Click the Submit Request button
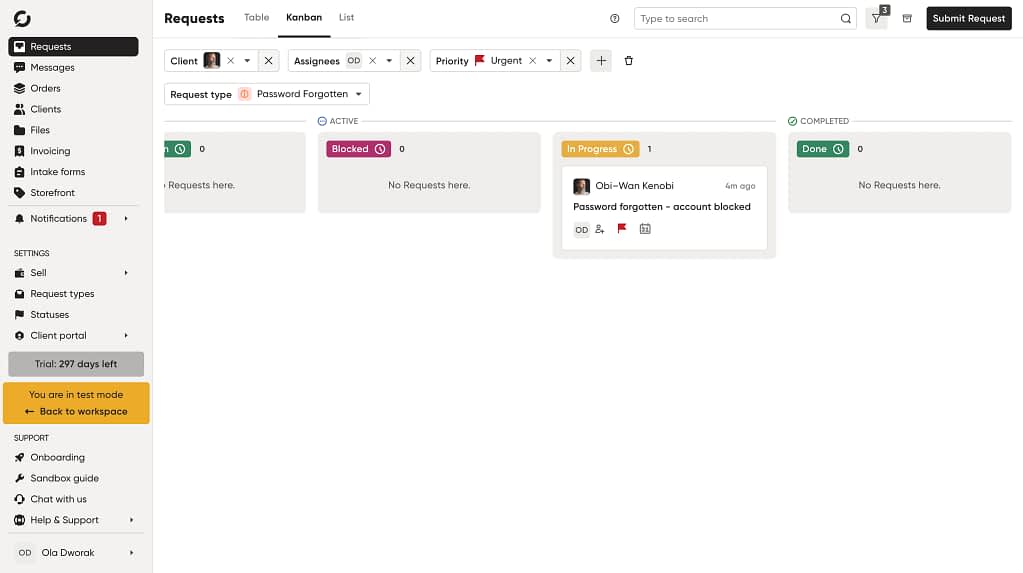 click(969, 18)
